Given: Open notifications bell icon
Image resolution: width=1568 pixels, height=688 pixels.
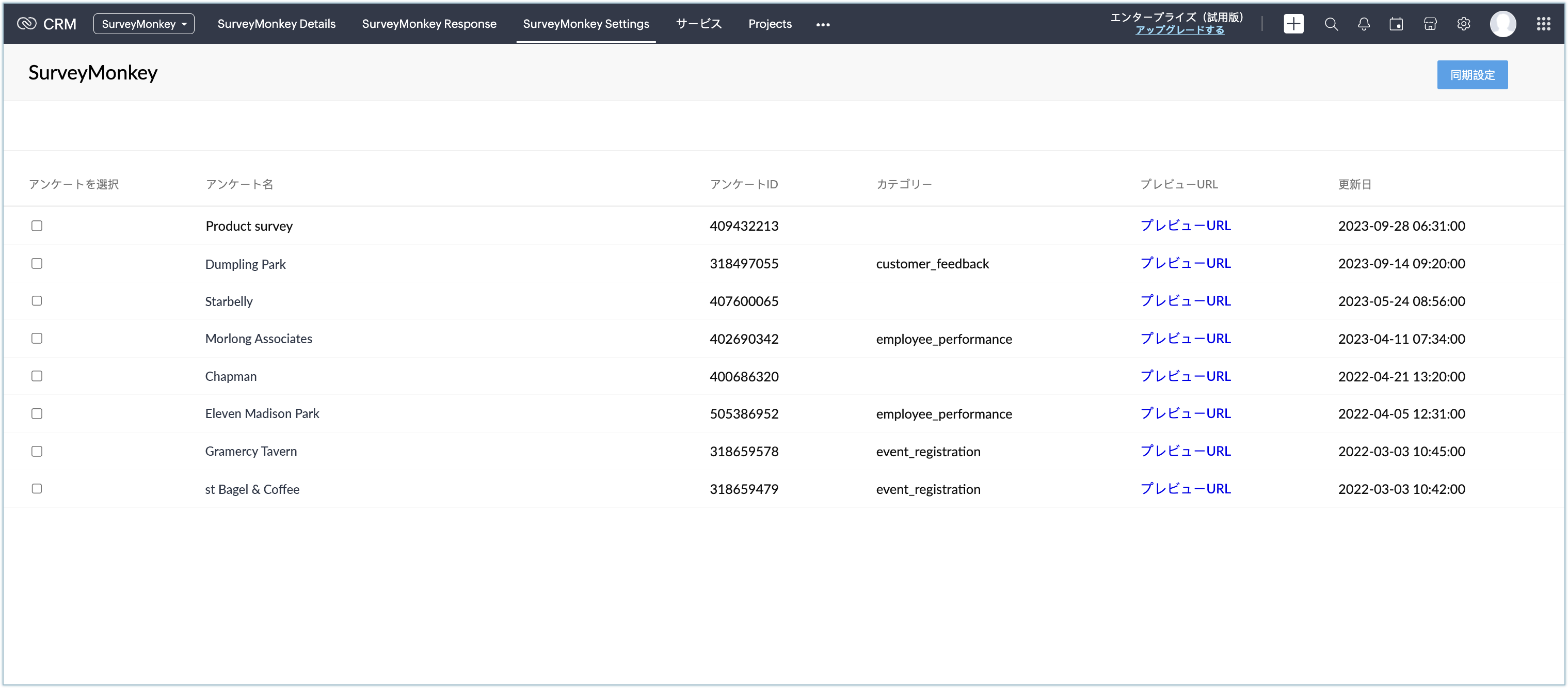Looking at the screenshot, I should coord(1364,24).
